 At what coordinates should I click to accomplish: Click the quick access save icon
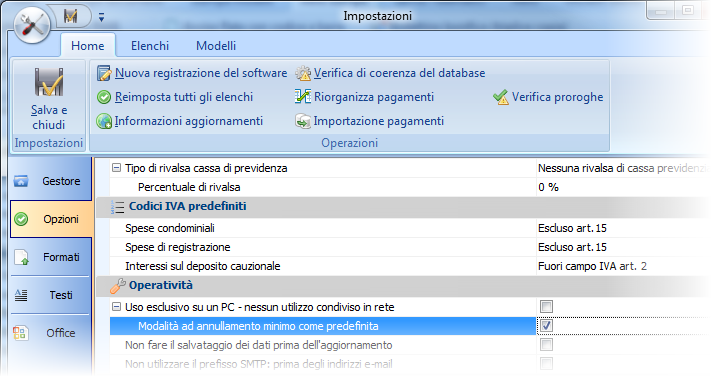(x=71, y=17)
